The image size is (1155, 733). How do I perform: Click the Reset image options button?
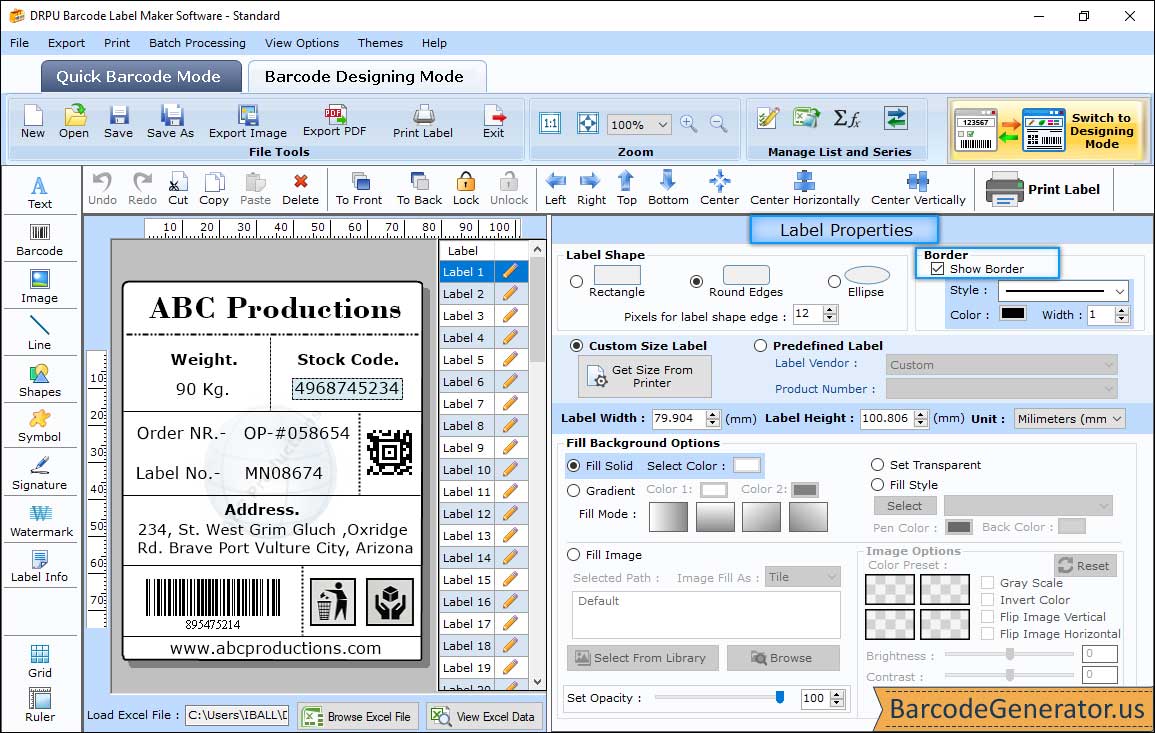1084,566
